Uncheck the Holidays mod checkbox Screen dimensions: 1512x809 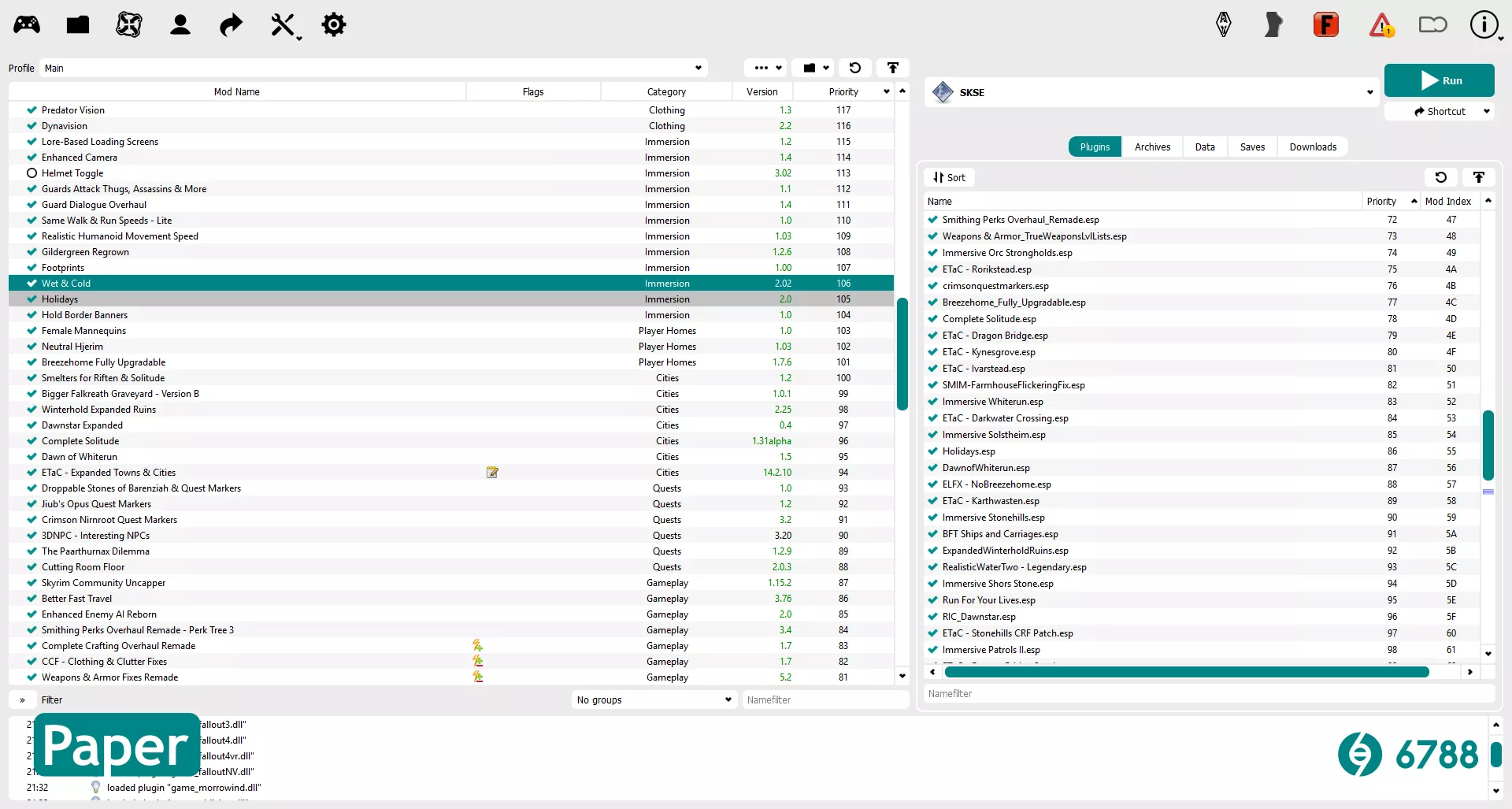click(x=31, y=299)
